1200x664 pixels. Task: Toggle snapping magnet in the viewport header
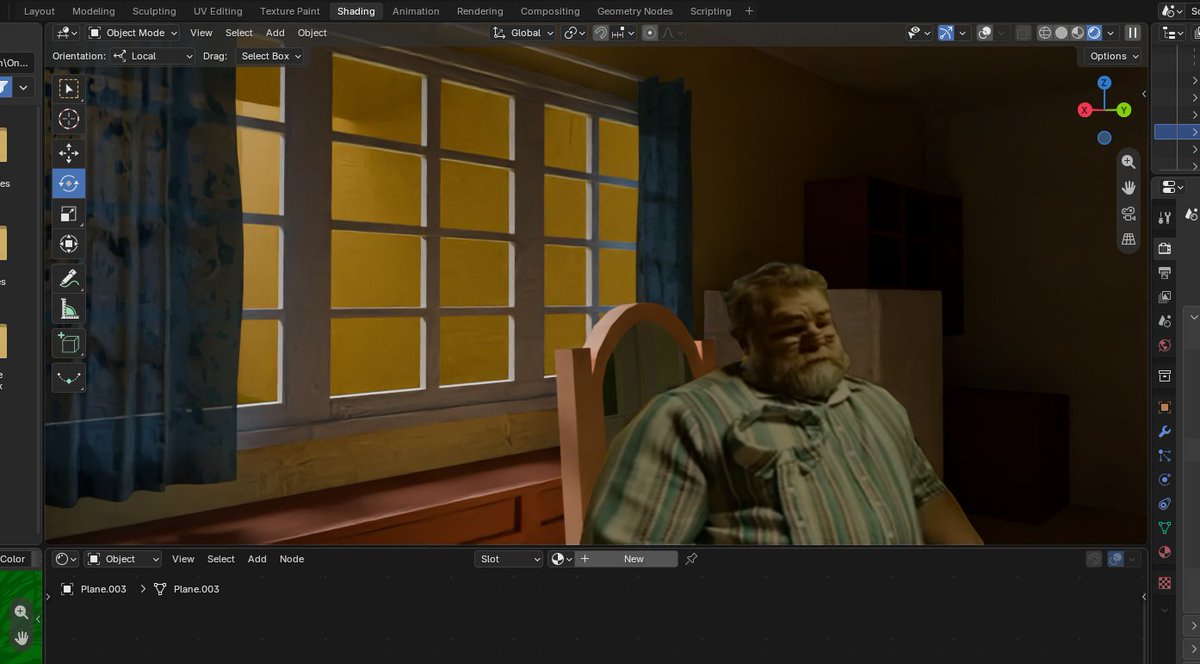600,33
